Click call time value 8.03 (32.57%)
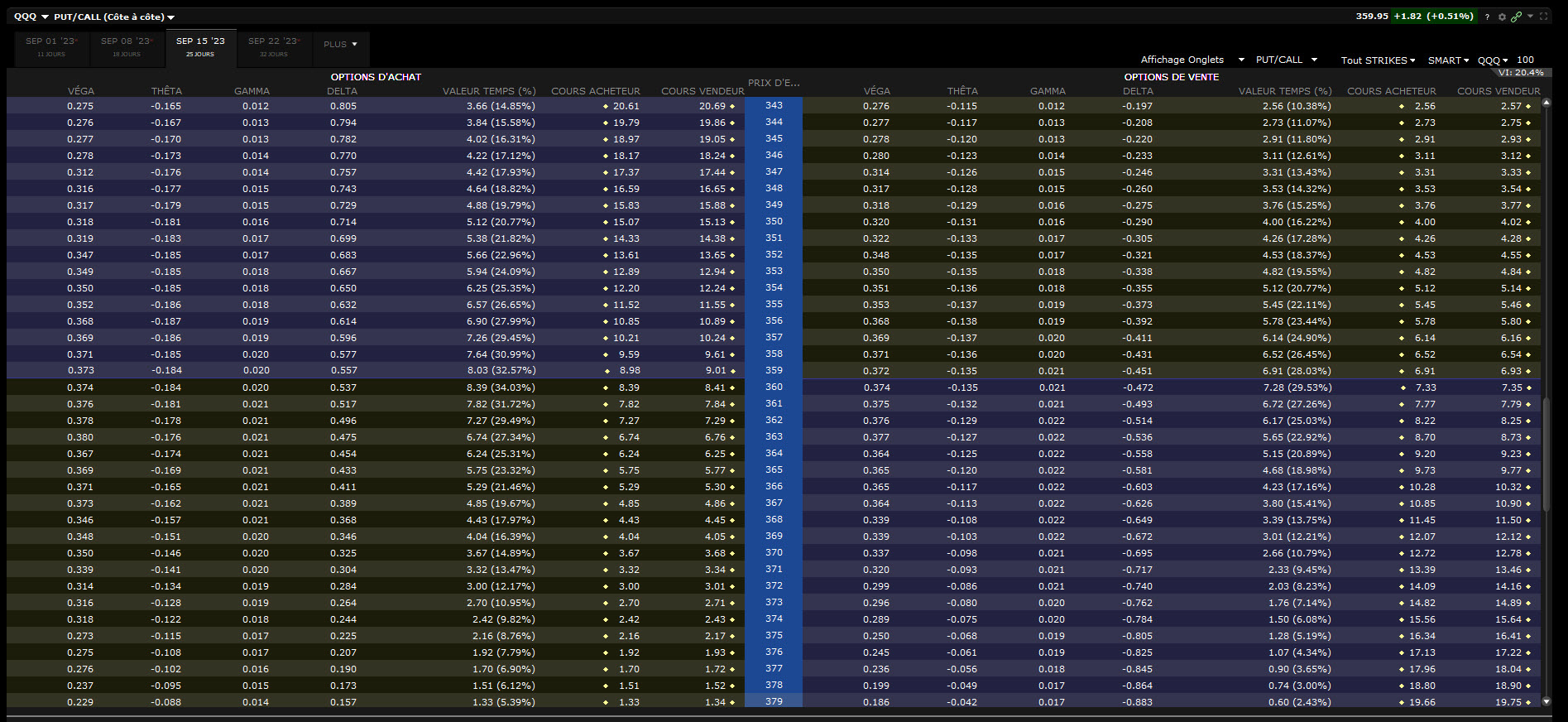1568x722 pixels. pyautogui.click(x=501, y=370)
